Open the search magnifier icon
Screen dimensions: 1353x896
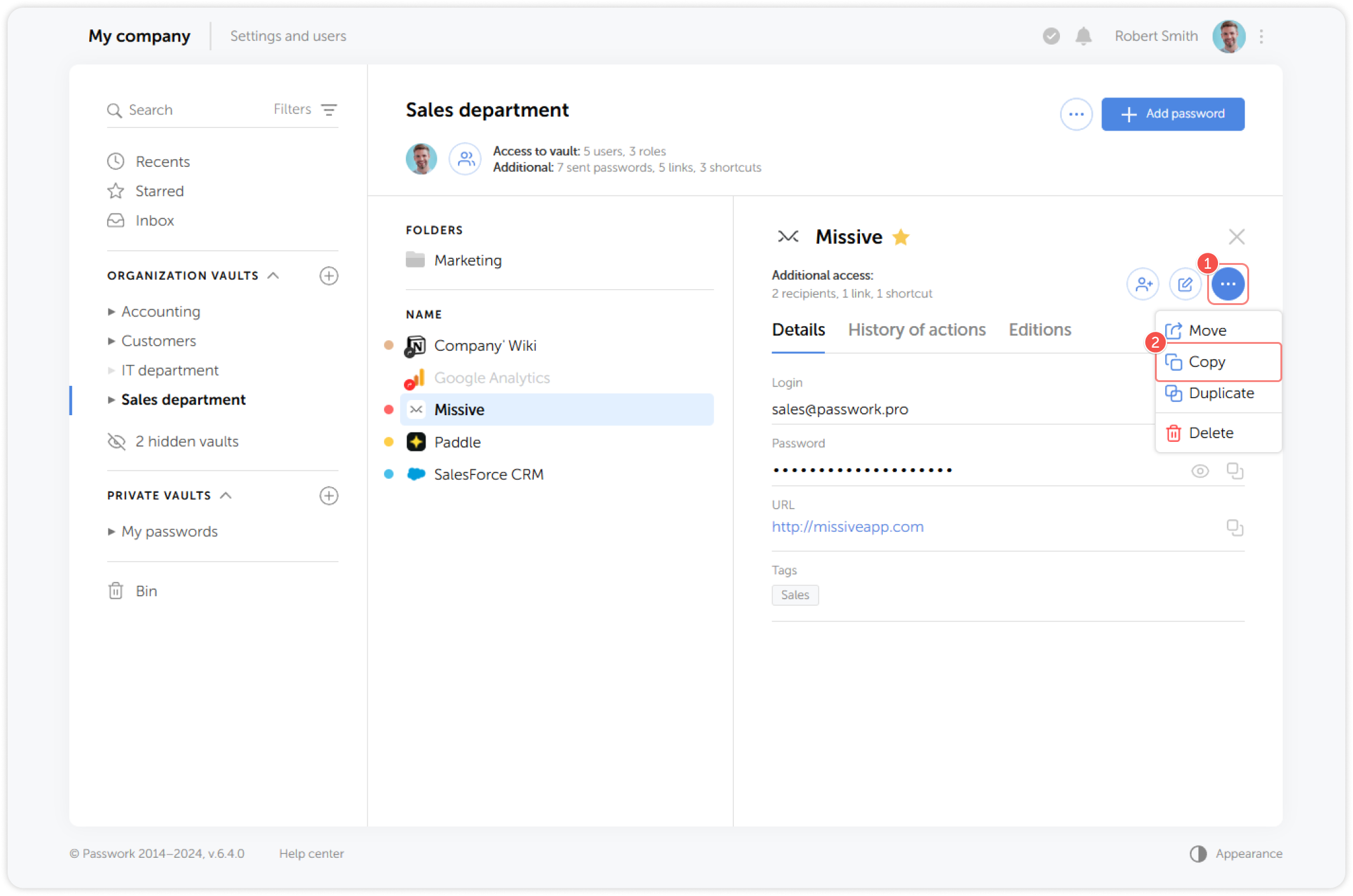pyautogui.click(x=115, y=110)
